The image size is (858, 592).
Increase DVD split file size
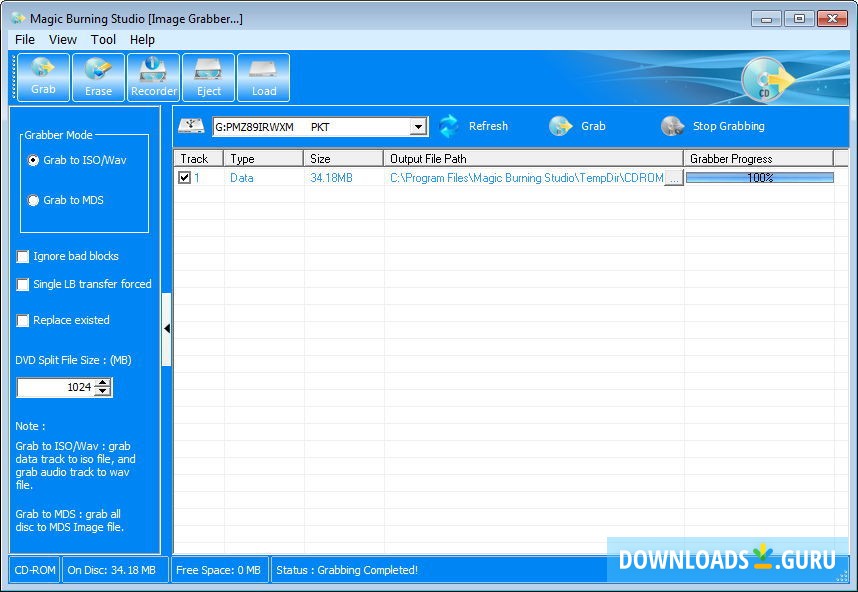[103, 382]
